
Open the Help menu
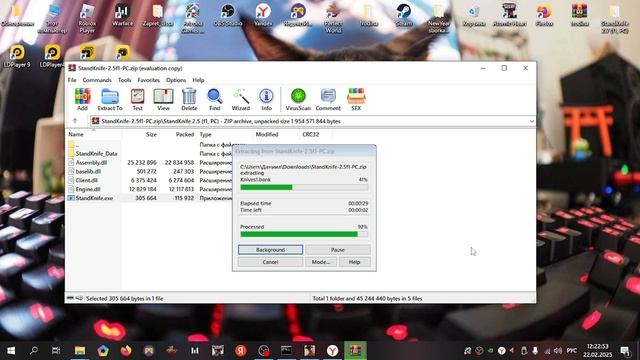point(198,80)
